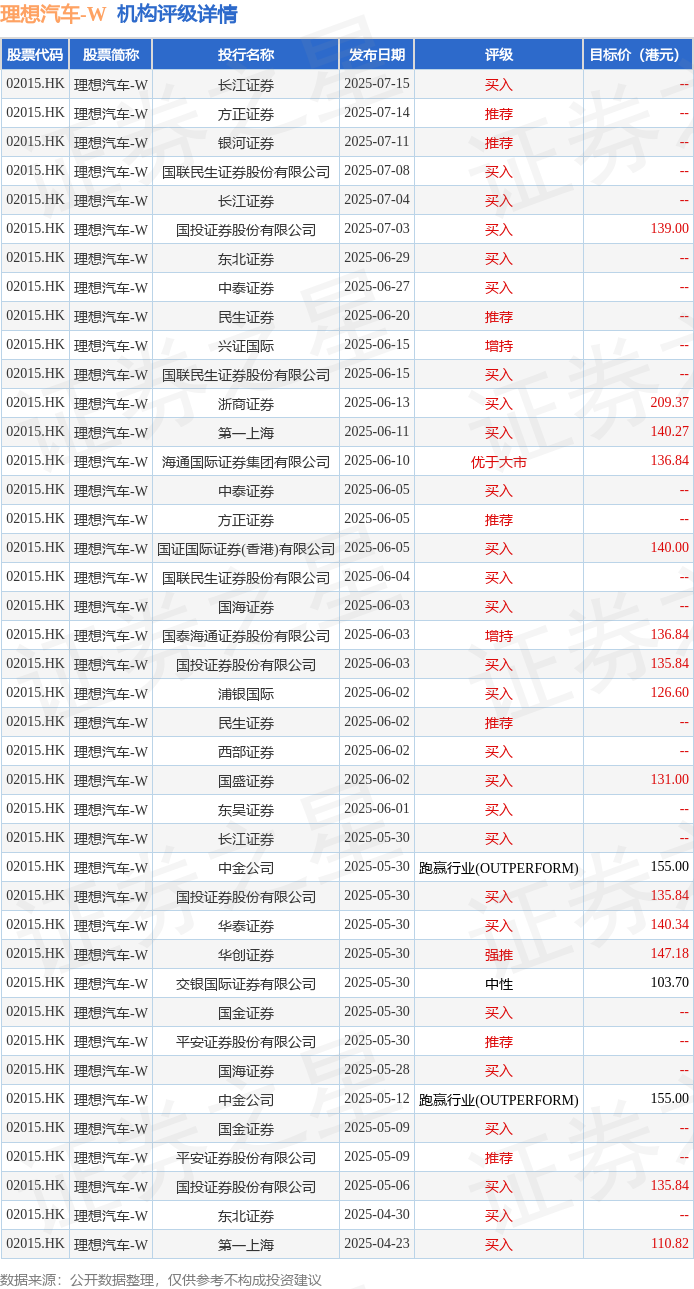Click the target price 110.82
Screen dimensions: 694x1289
[669, 1244]
